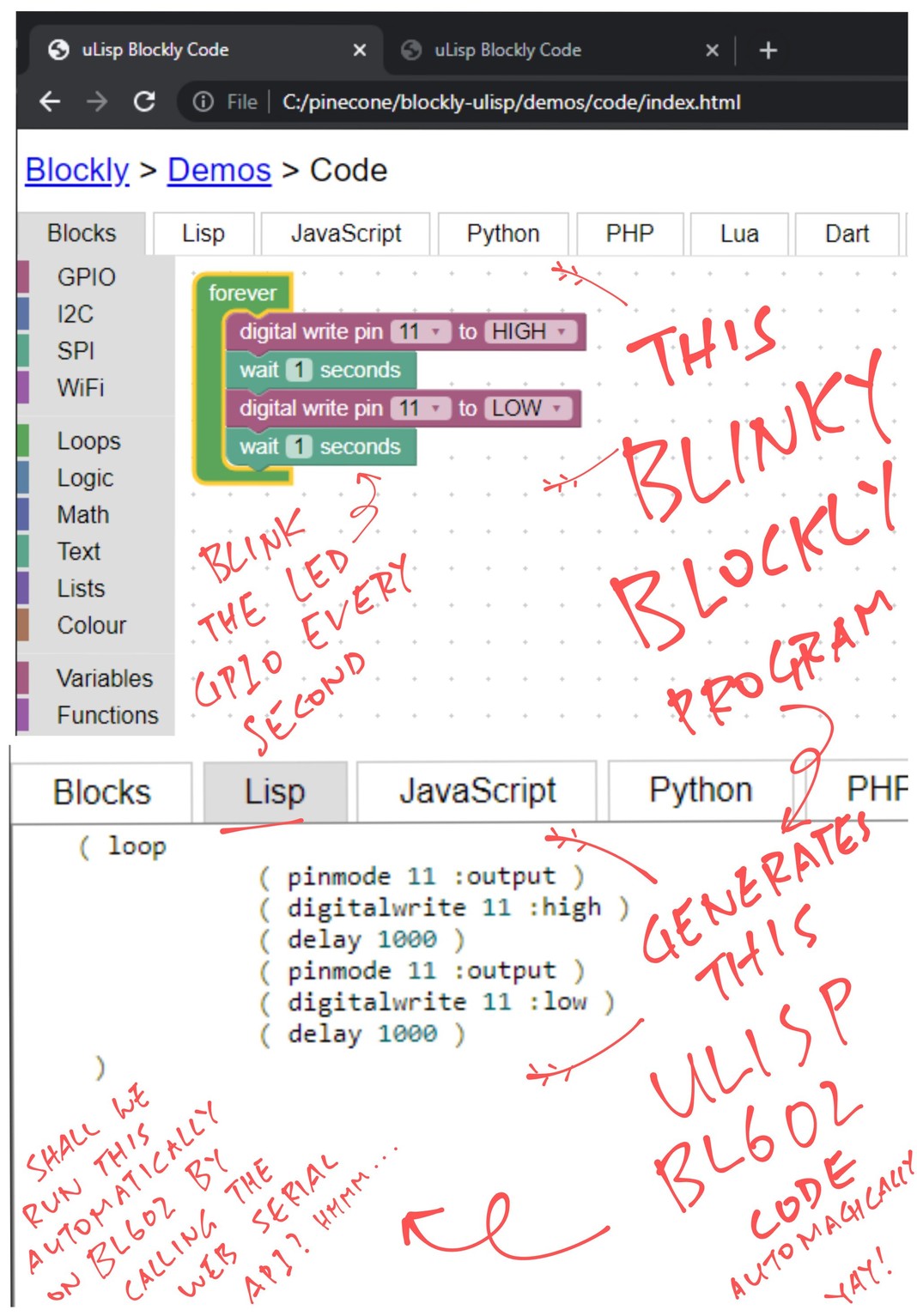Open pin 11 dropdown in first digital write block
The height and width of the screenshot is (1316, 917).
click(421, 331)
